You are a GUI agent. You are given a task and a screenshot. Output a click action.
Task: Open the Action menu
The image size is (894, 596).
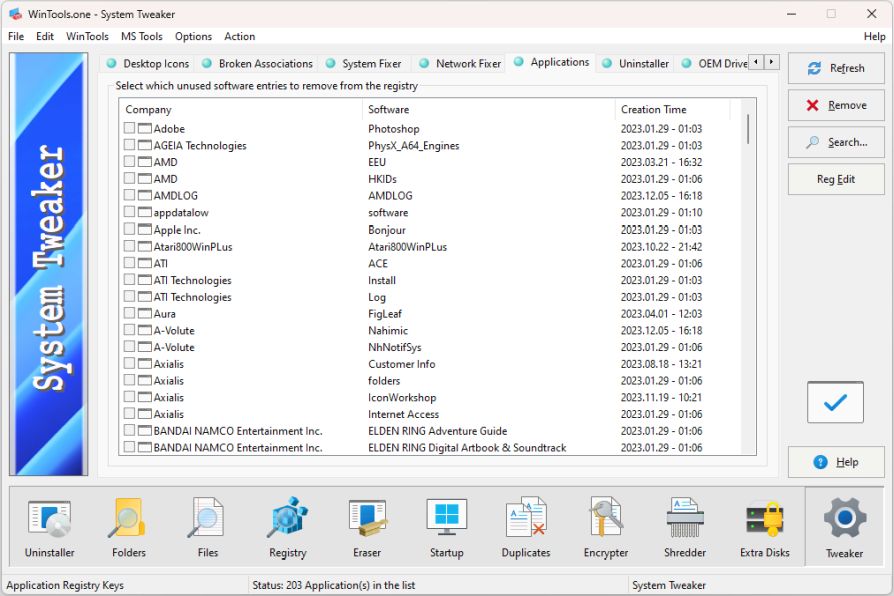point(239,36)
